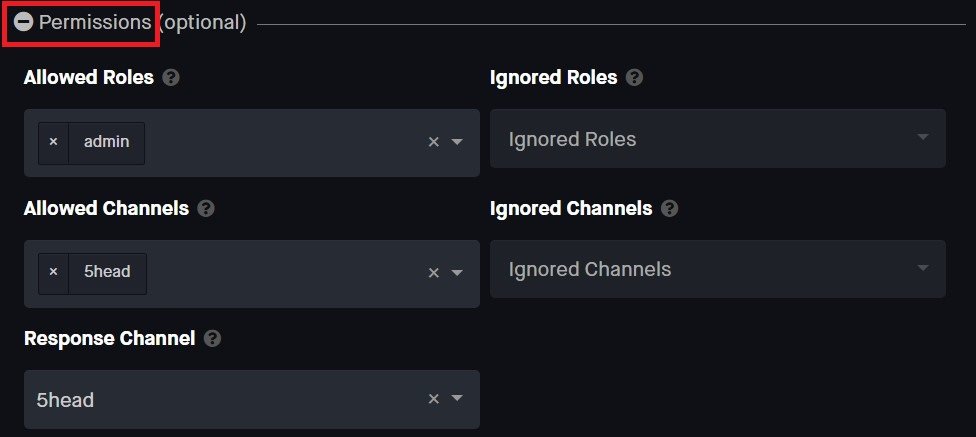
Task: Click the Permissions section title
Action: point(94,22)
